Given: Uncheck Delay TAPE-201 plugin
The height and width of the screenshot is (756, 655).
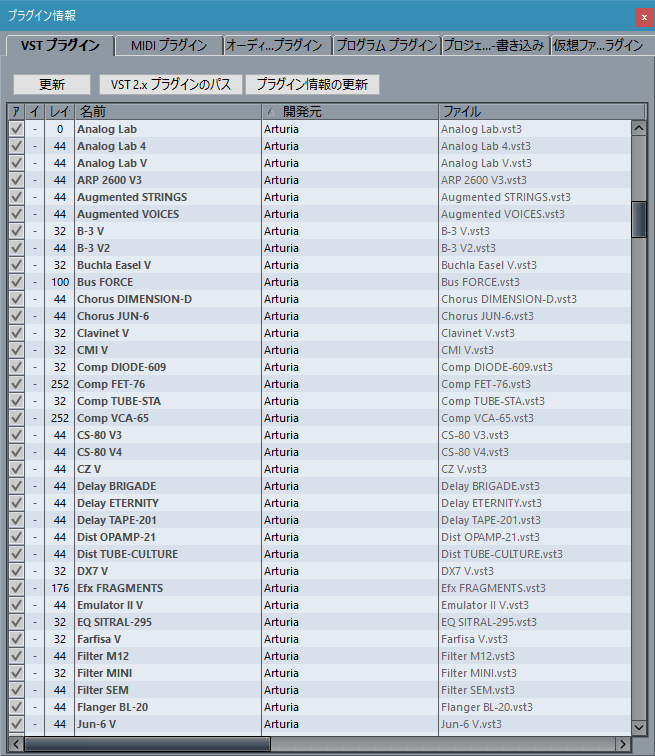Looking at the screenshot, I should (x=16, y=520).
